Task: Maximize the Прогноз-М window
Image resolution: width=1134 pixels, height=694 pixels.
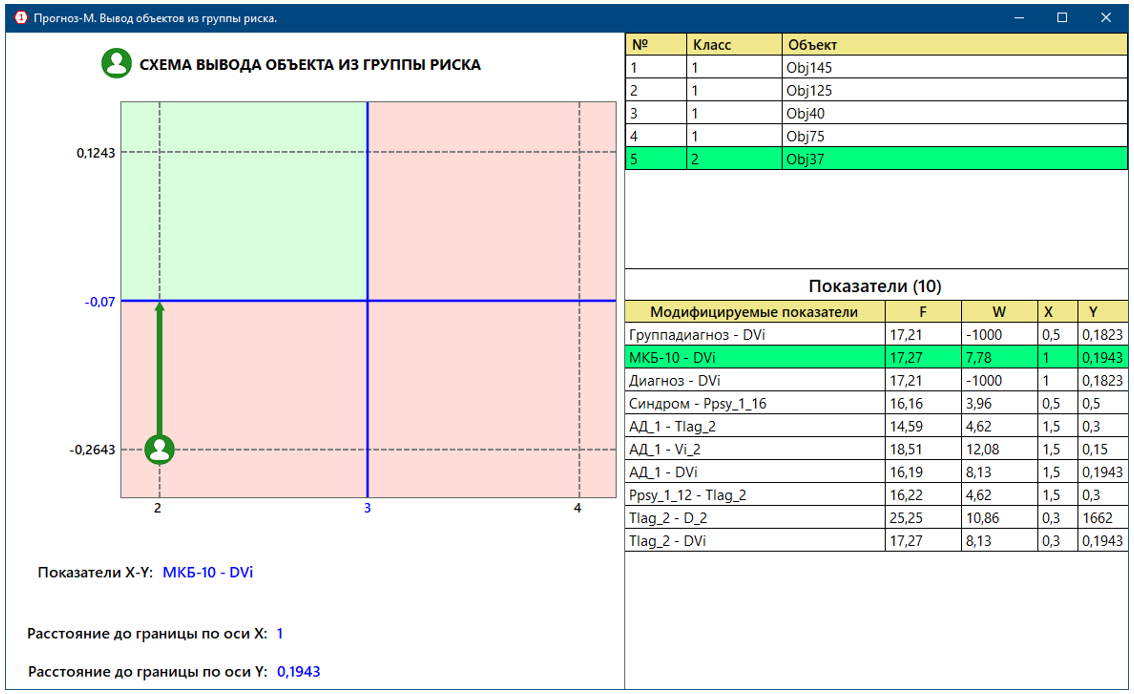Action: tap(1062, 18)
